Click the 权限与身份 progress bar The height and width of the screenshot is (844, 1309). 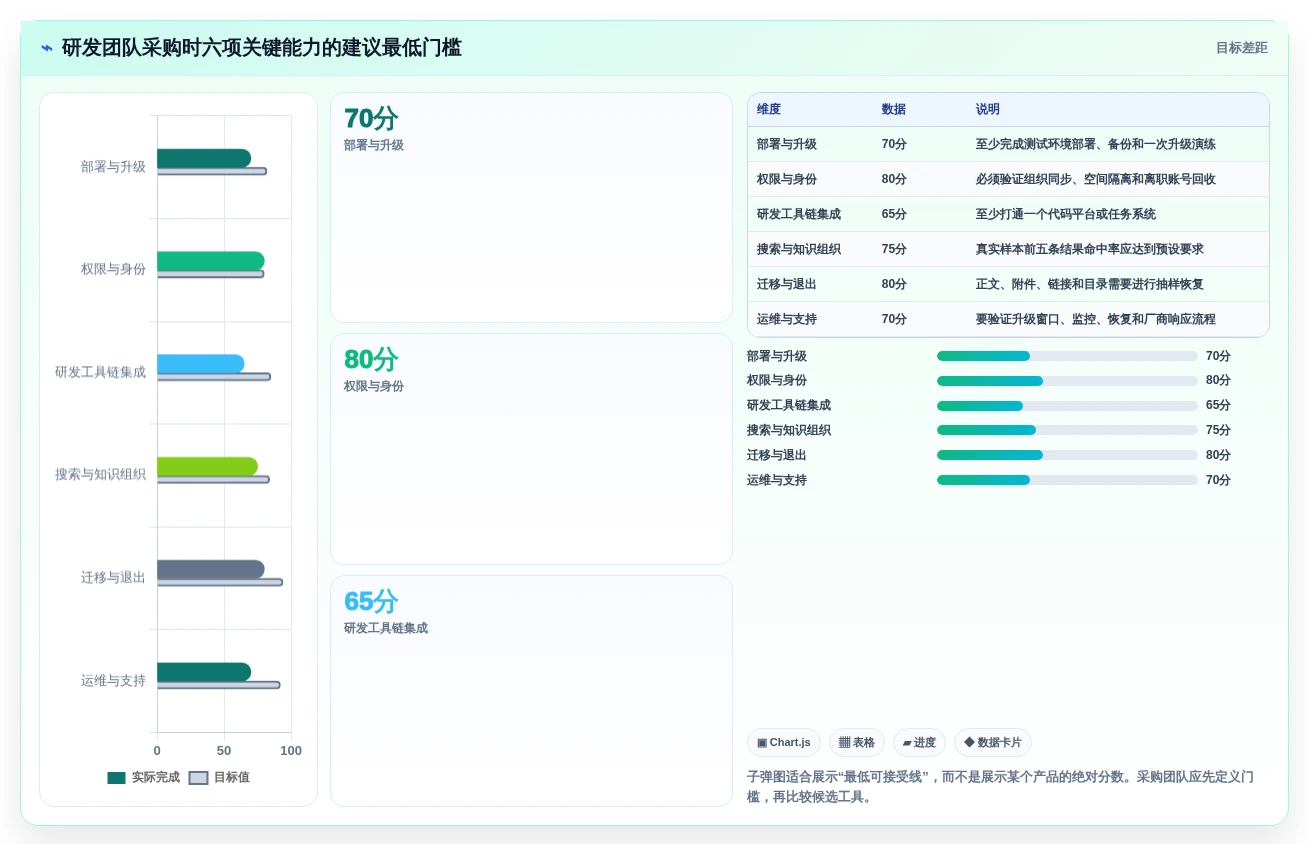click(1067, 381)
